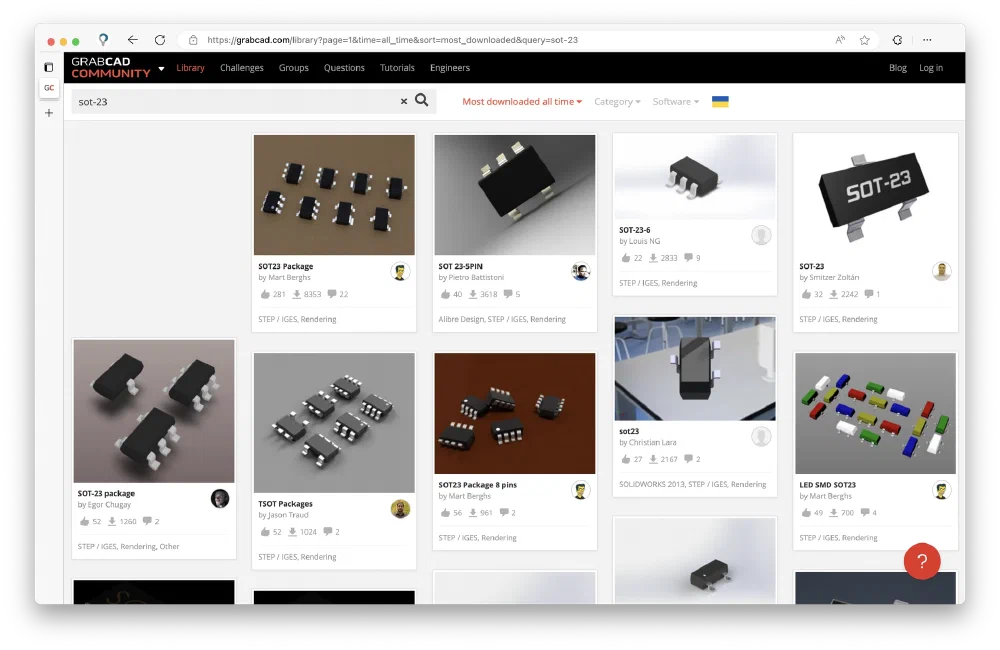
Task: Open the browser extensions icon
Action: (897, 40)
